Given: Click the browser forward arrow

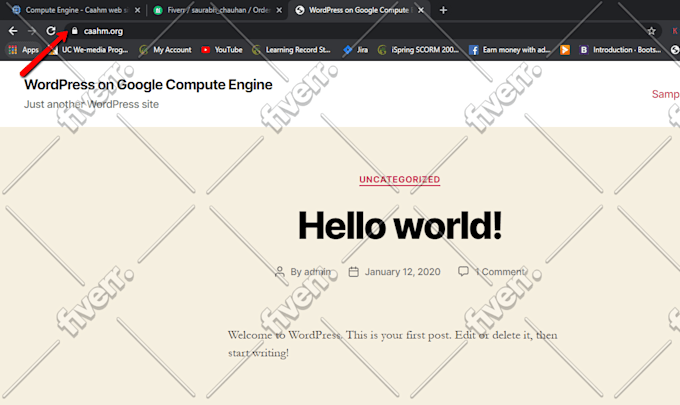Looking at the screenshot, I should (32, 31).
